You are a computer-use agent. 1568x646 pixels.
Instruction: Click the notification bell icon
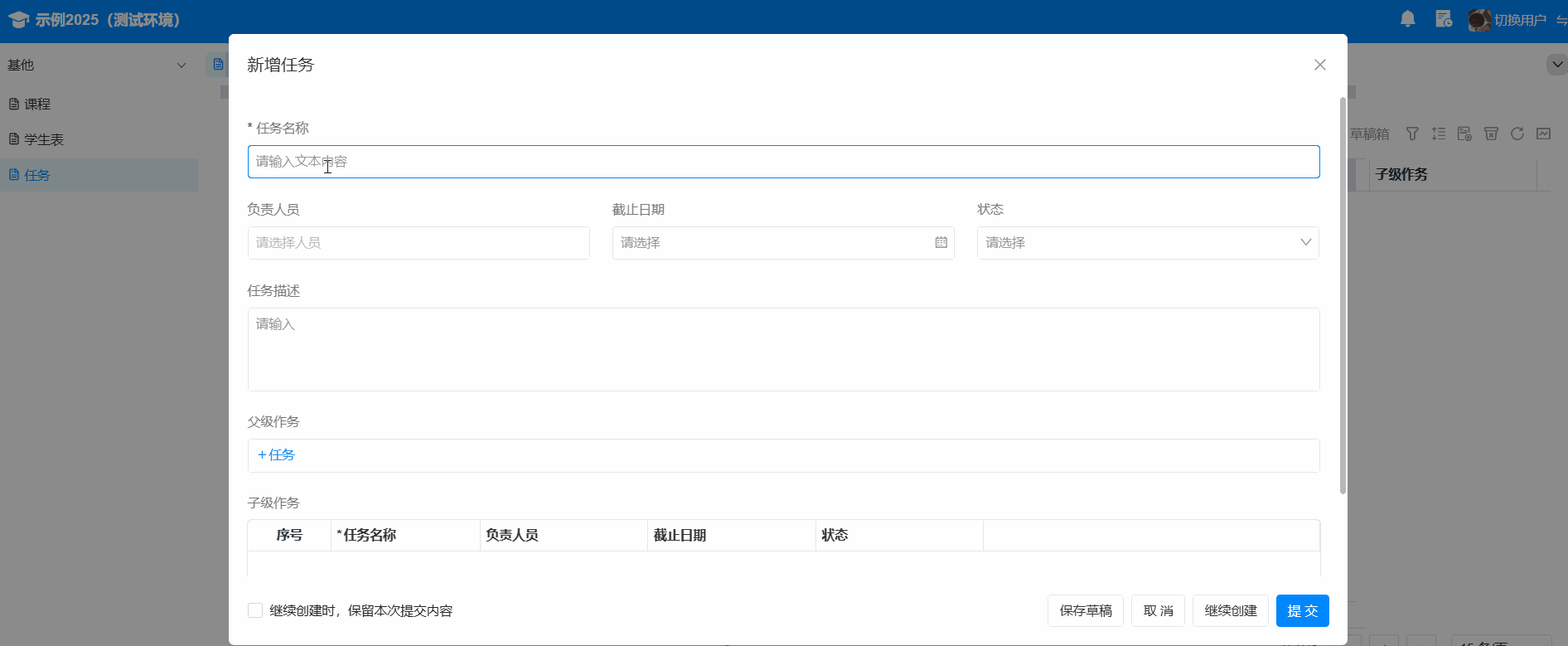[x=1407, y=19]
